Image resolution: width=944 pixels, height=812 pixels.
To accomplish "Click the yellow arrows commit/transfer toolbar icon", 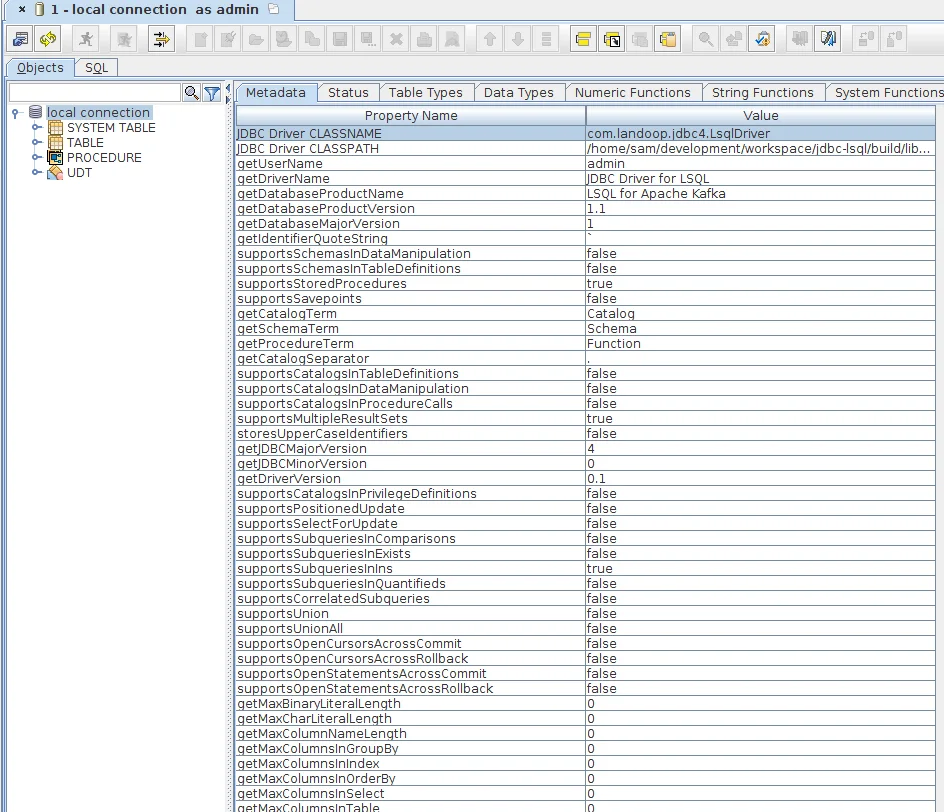I will pyautogui.click(x=161, y=40).
